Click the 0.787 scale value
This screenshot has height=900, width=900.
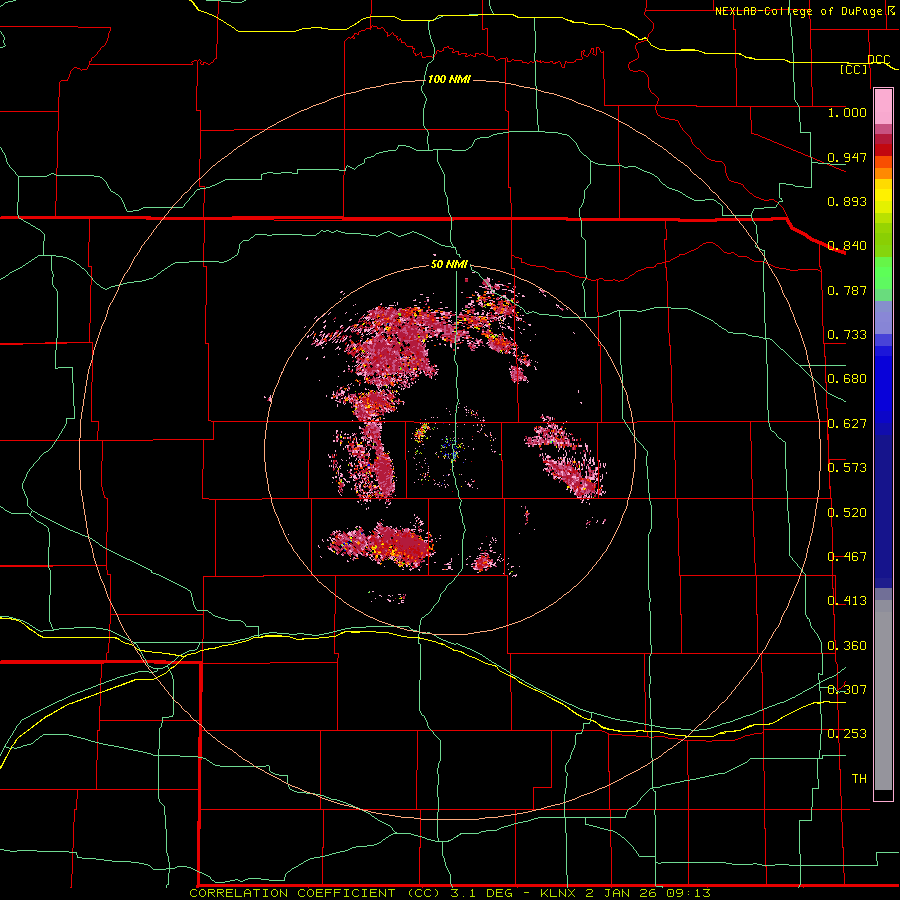pos(847,290)
